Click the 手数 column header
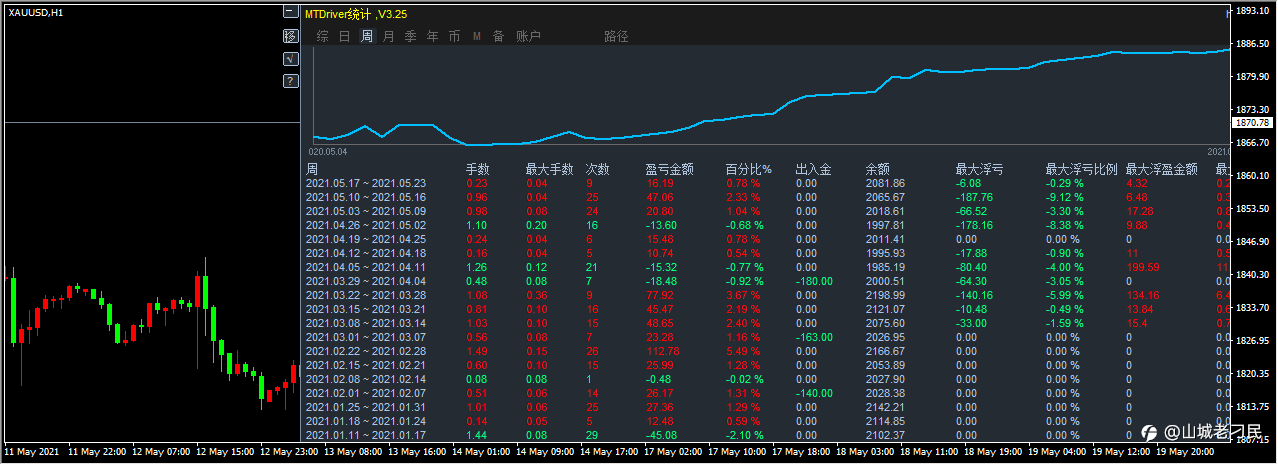 tap(478, 170)
